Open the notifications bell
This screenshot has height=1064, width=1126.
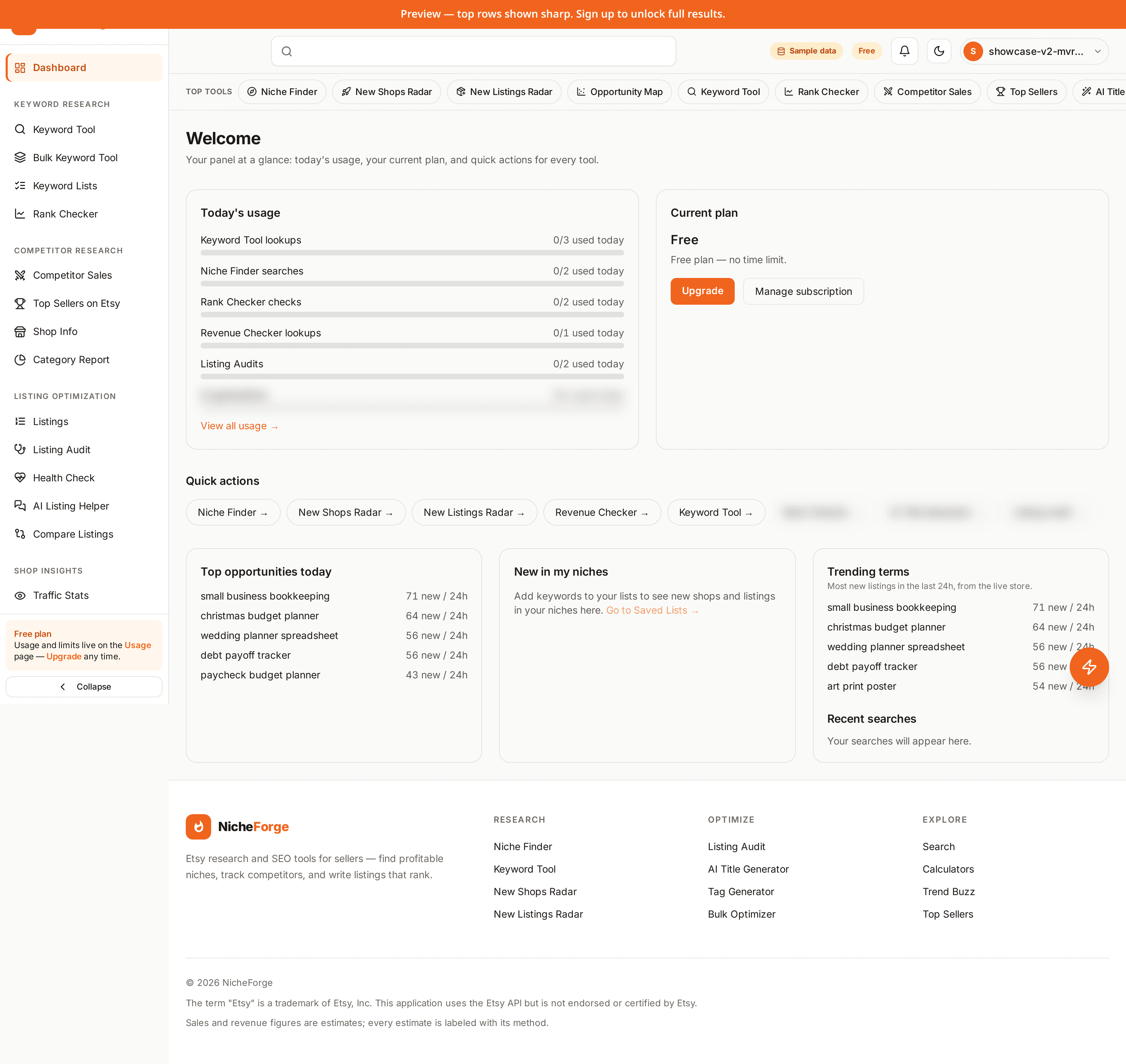[904, 51]
